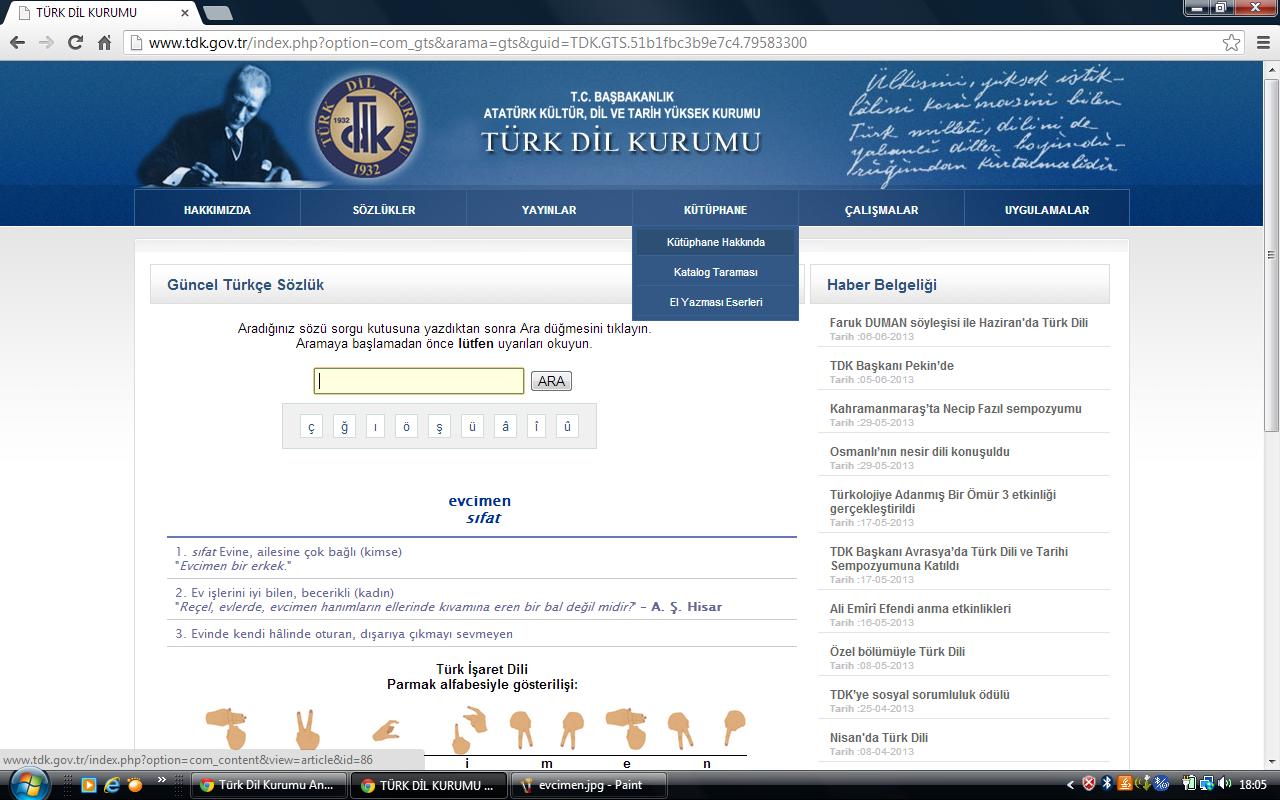
Task: Insert letter ü character
Action: coord(471,427)
